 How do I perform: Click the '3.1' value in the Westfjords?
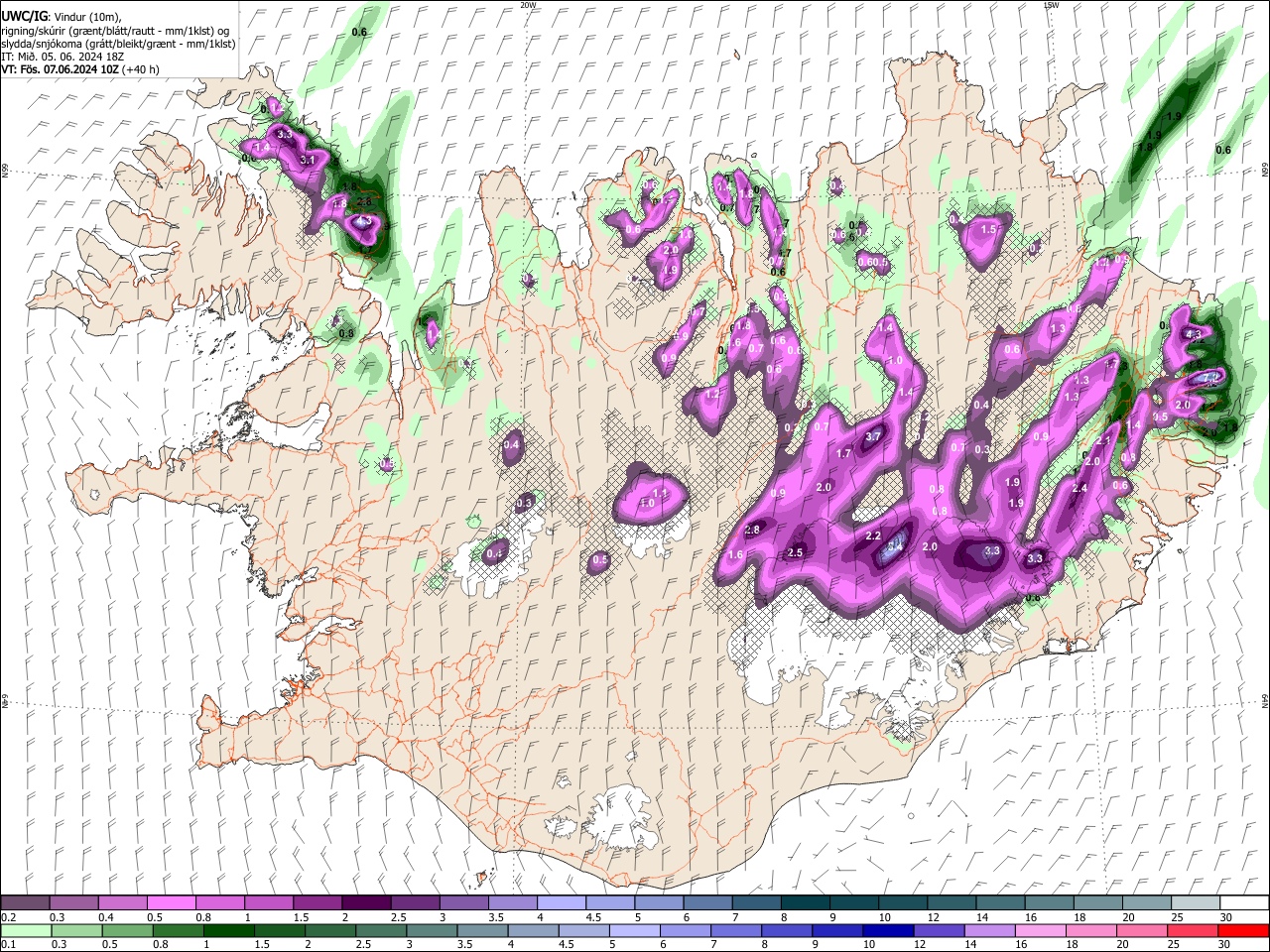308,160
